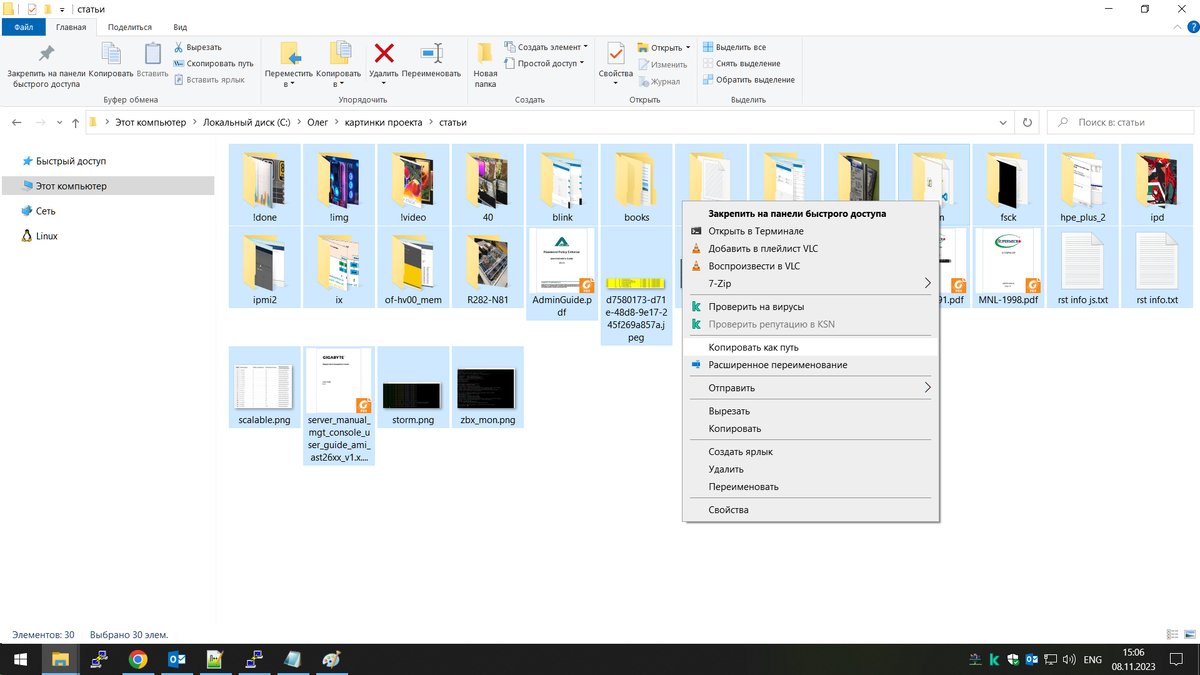Select the zbx_mon.png file
The image size is (1200, 675).
[x=487, y=388]
